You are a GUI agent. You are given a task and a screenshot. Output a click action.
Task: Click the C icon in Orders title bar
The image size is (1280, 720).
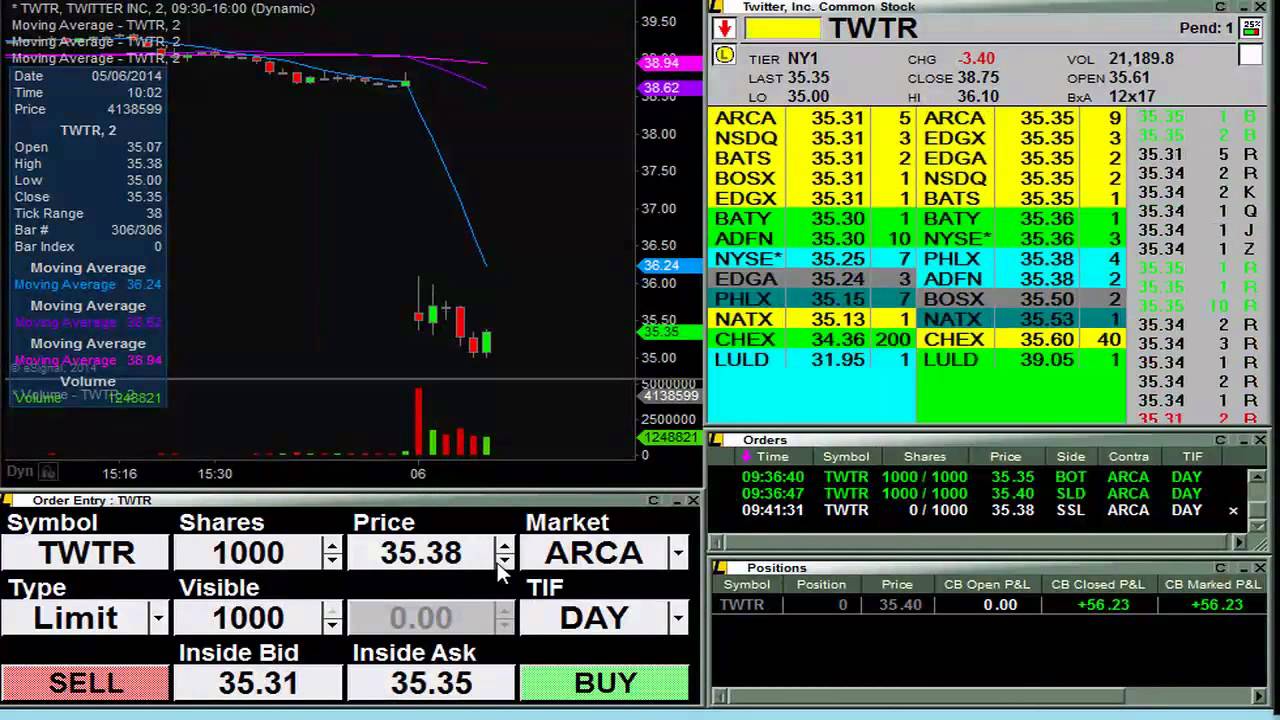point(1221,440)
